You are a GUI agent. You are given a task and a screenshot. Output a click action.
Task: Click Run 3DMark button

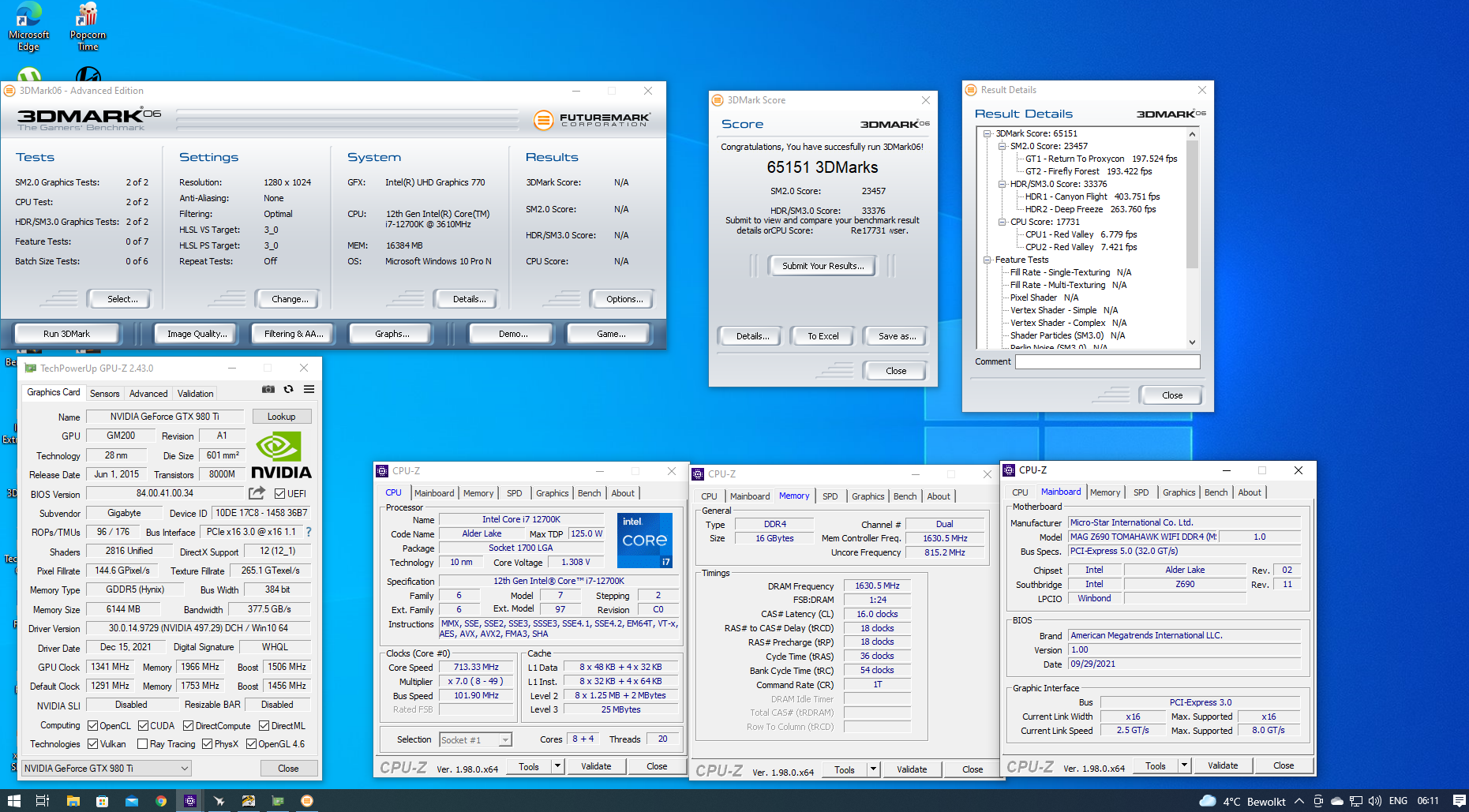click(66, 334)
